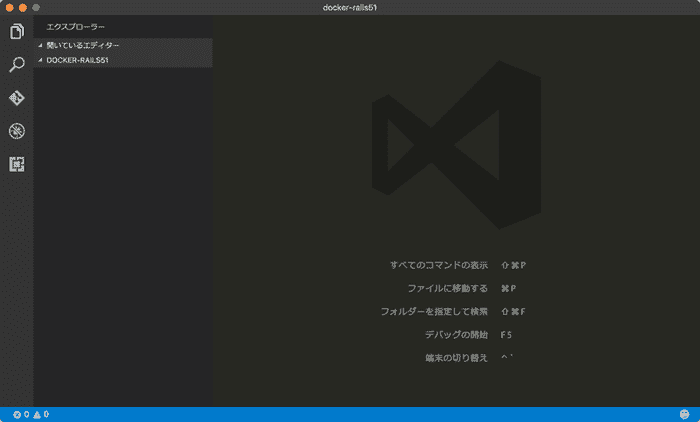Collapse the 開いているエディター section arrow
The width and height of the screenshot is (700, 422).
40,45
